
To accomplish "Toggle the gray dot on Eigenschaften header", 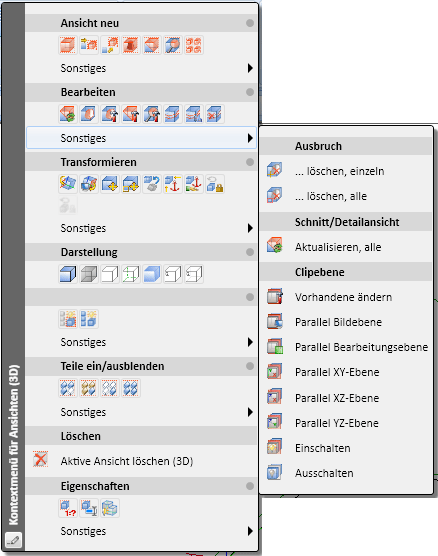I will pyautogui.click(x=250, y=486).
